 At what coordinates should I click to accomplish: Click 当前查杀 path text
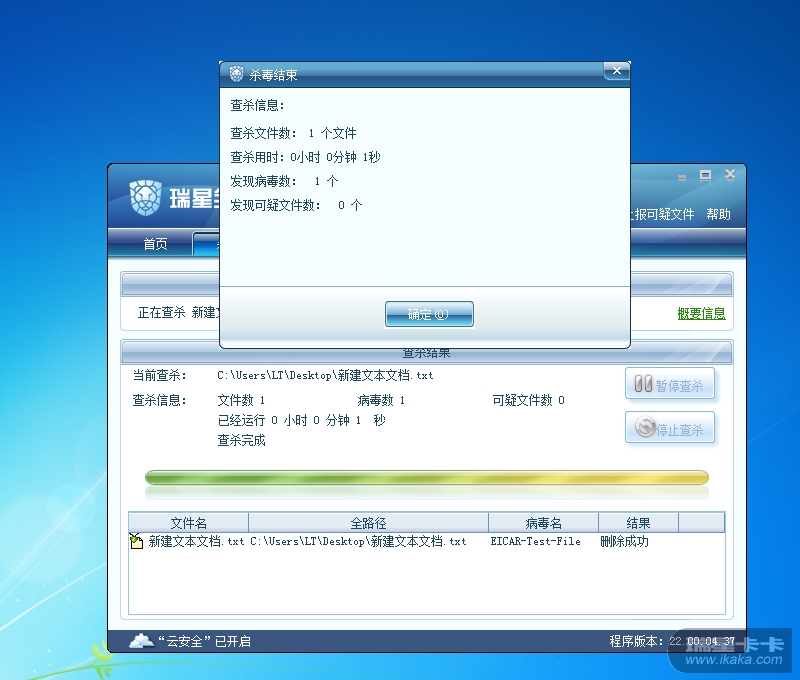click(x=325, y=375)
